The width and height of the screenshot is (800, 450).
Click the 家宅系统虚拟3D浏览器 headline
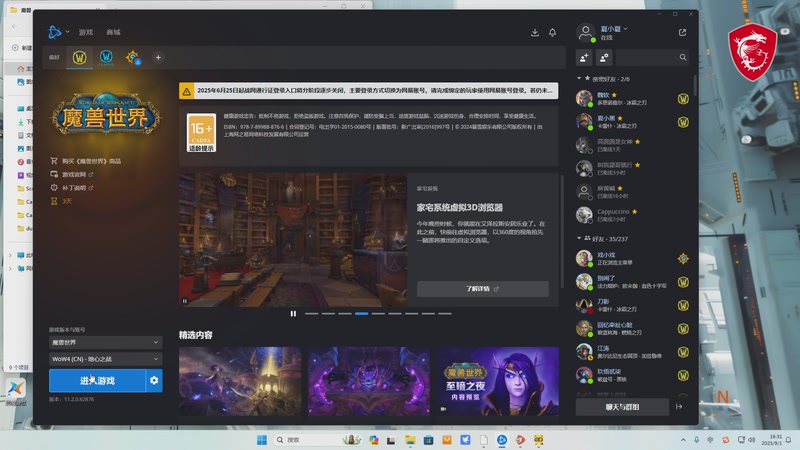point(460,208)
